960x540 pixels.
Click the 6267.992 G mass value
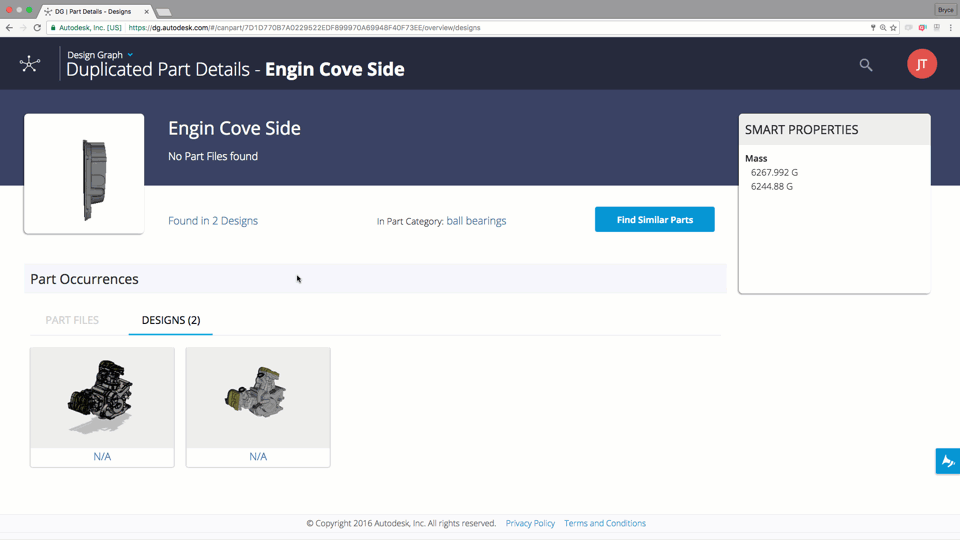pyautogui.click(x=774, y=172)
